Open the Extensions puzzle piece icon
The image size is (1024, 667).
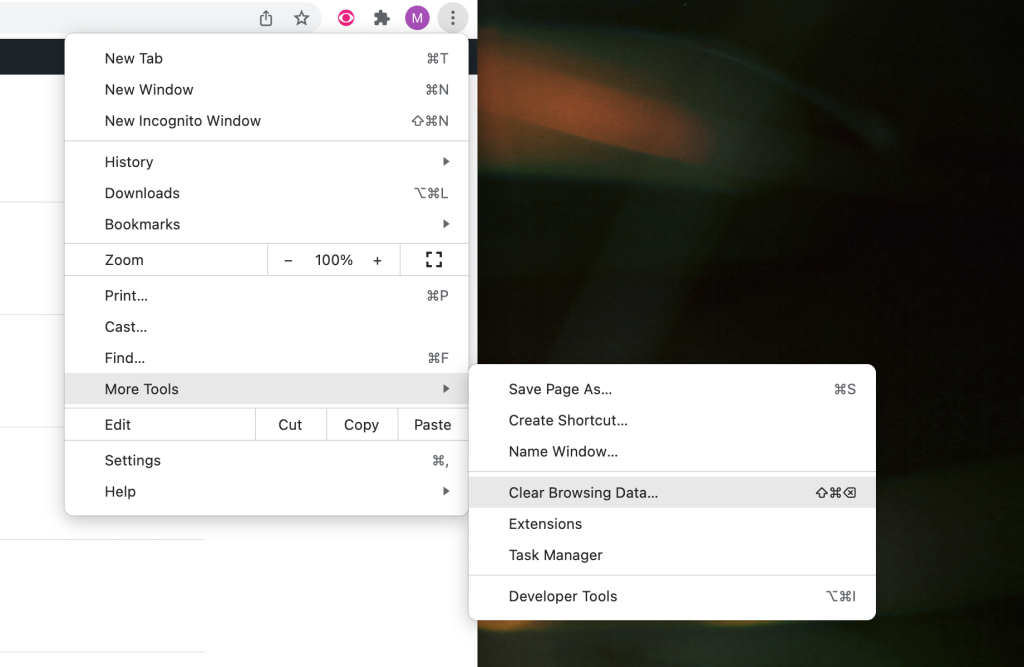pos(381,18)
